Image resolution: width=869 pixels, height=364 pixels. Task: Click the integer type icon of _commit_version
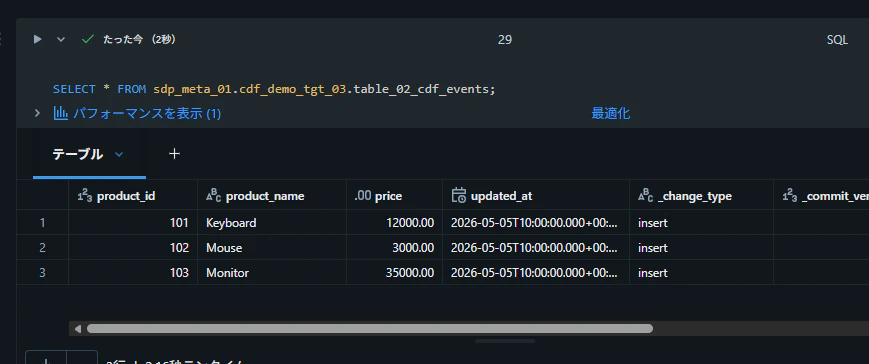790,195
